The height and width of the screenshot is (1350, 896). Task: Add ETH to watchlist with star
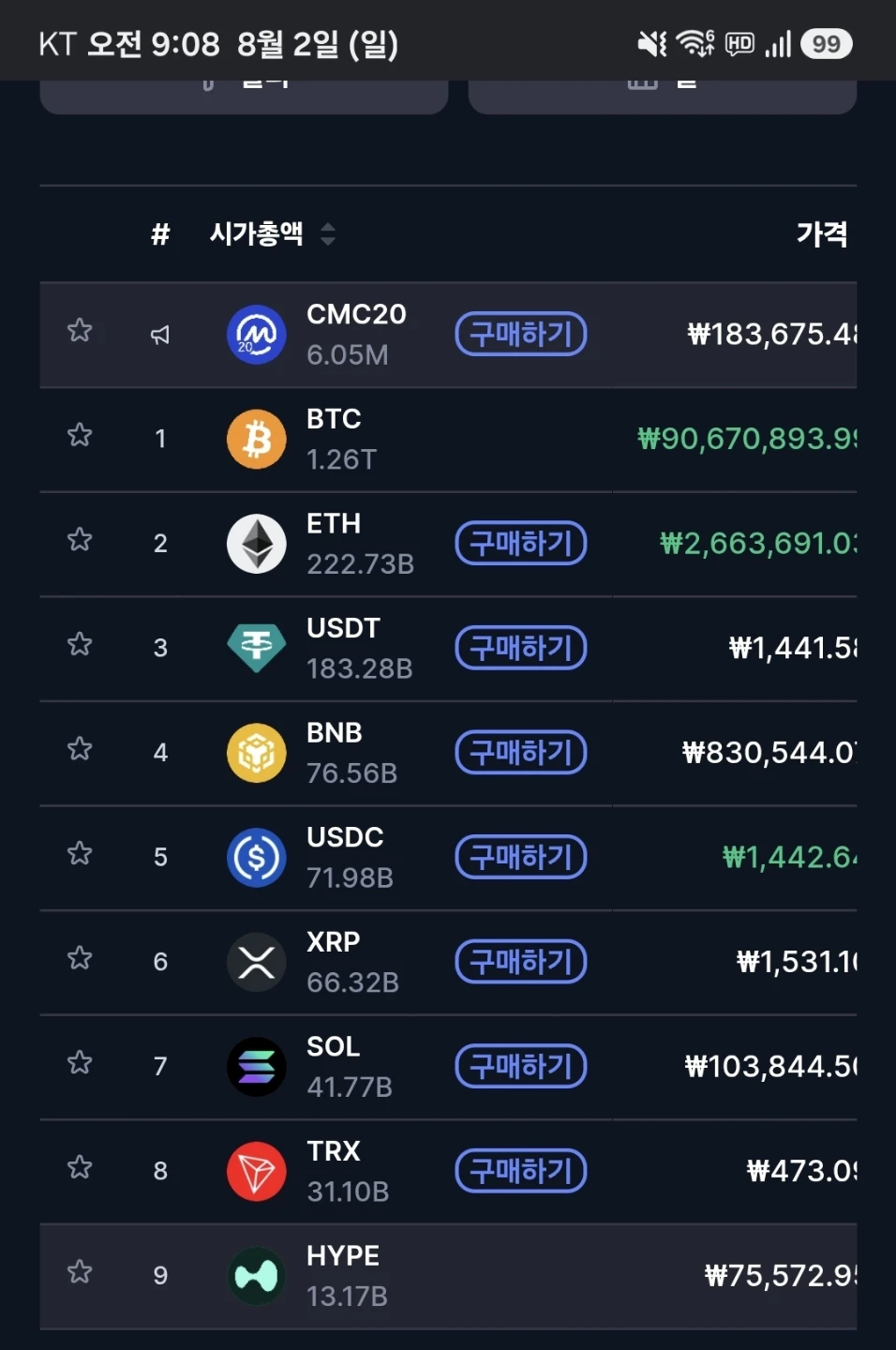(x=80, y=539)
